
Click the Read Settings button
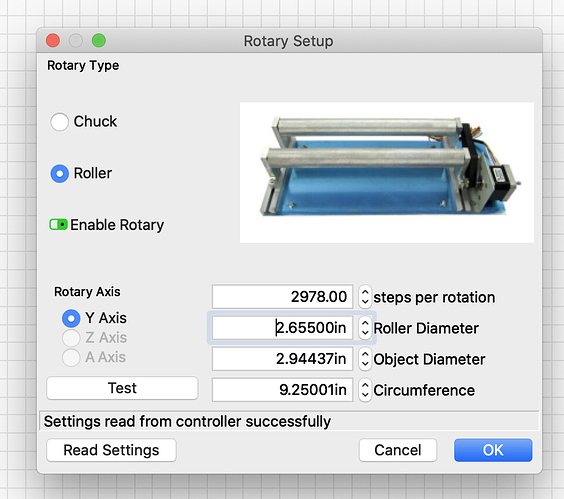pos(111,450)
